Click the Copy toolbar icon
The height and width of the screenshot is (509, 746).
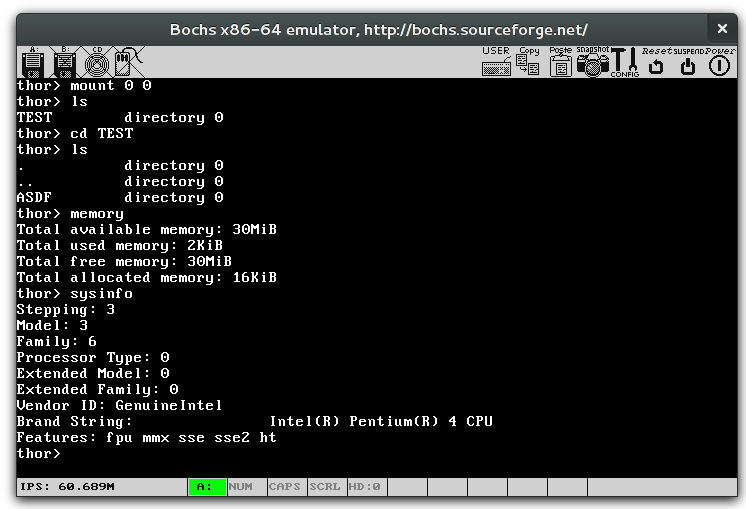[528, 62]
